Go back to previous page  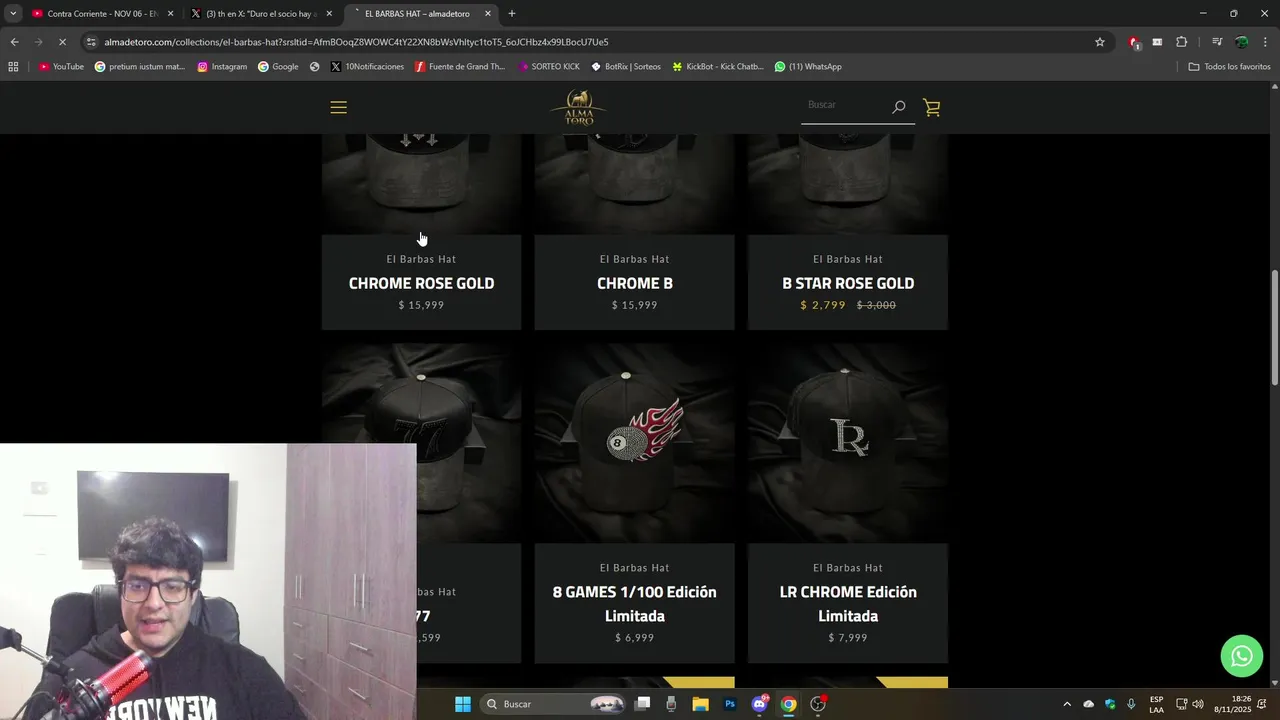click(x=14, y=42)
